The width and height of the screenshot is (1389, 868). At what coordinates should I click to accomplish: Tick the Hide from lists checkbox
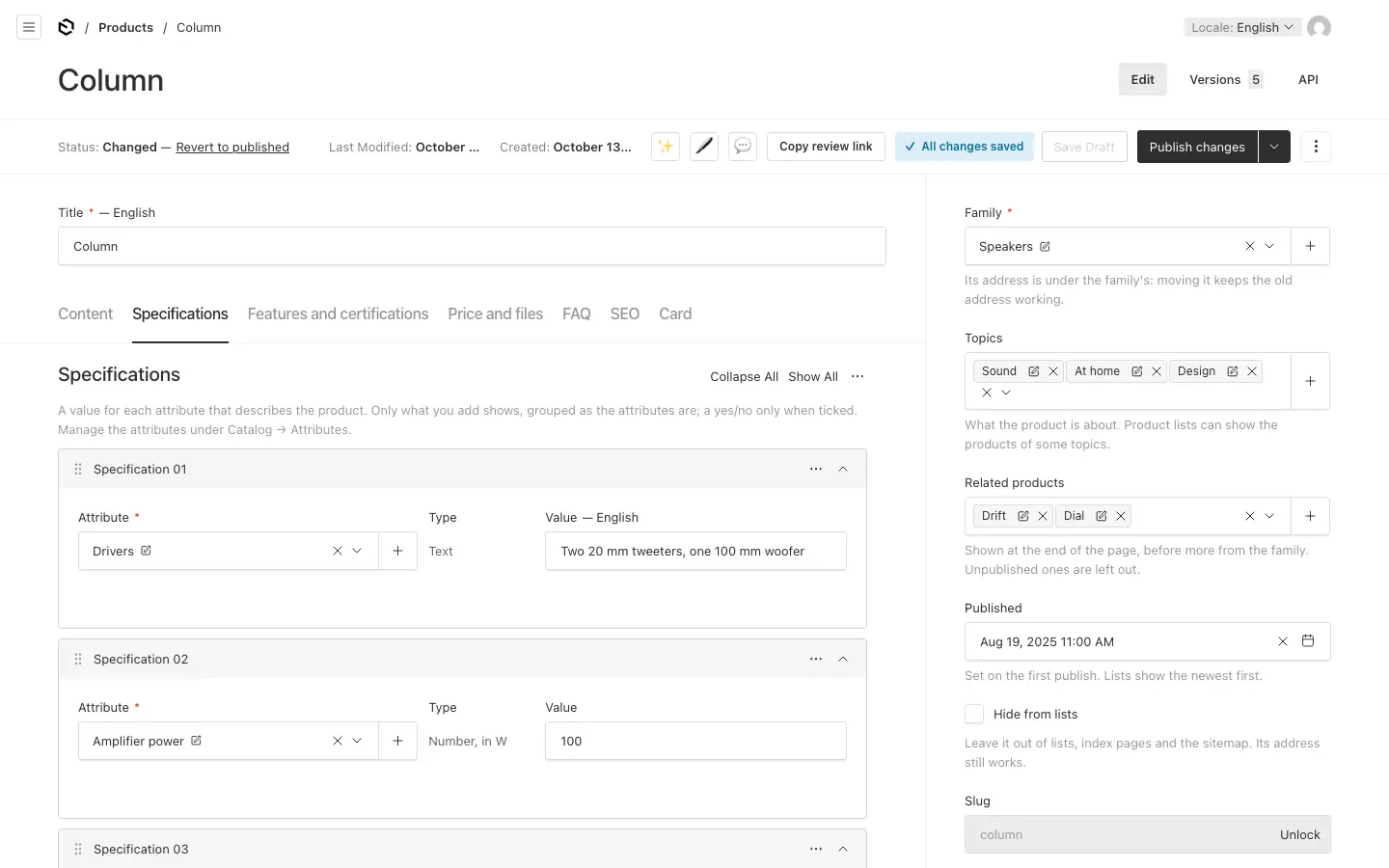click(x=974, y=714)
